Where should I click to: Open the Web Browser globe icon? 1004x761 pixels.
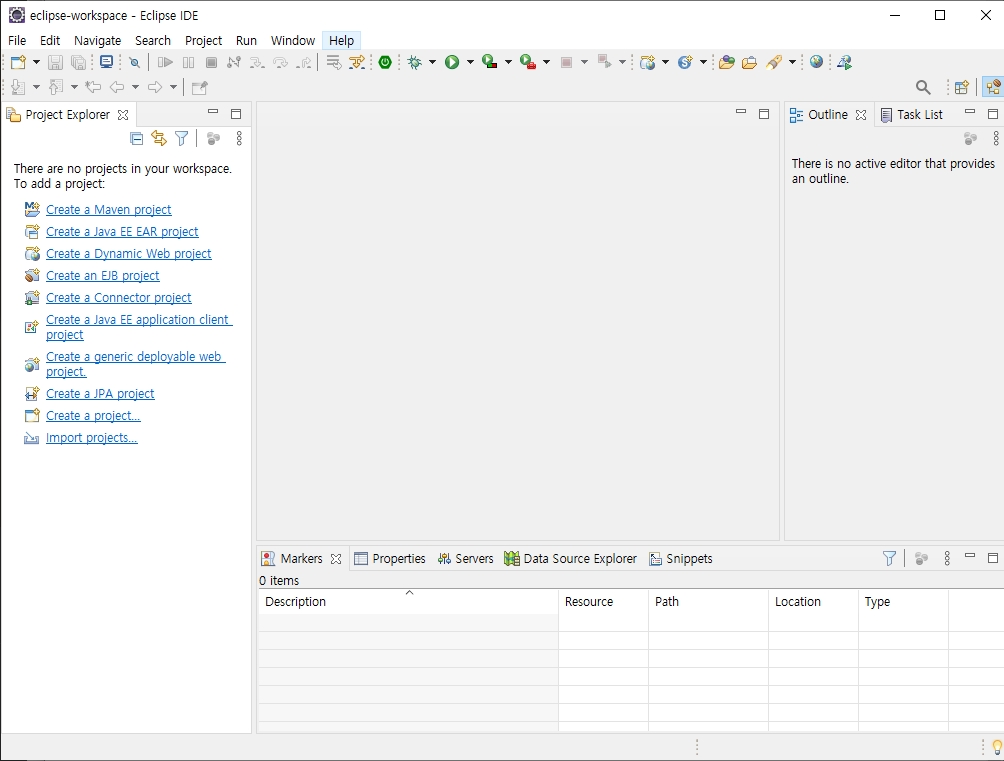[x=816, y=62]
